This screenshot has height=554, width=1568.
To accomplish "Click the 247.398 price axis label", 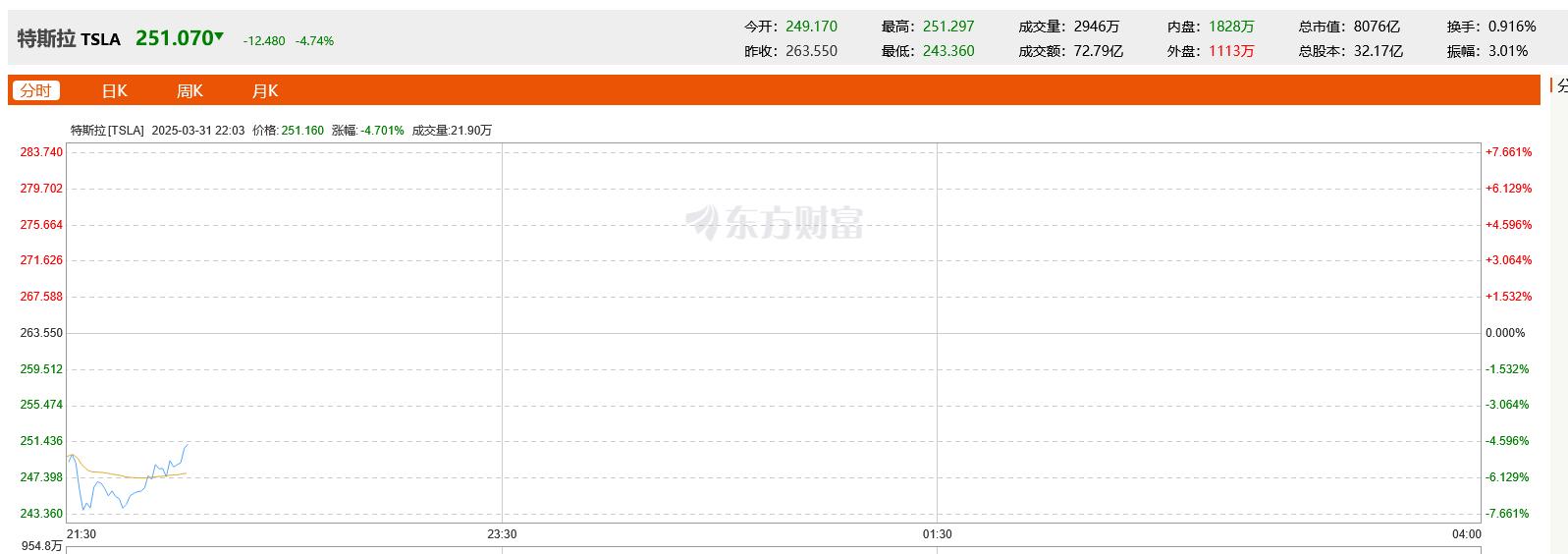I will (41, 477).
